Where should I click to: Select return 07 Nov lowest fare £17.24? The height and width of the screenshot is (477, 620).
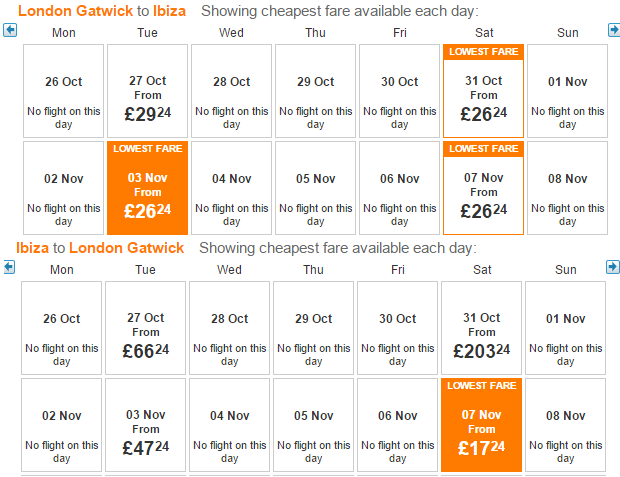[x=482, y=425]
